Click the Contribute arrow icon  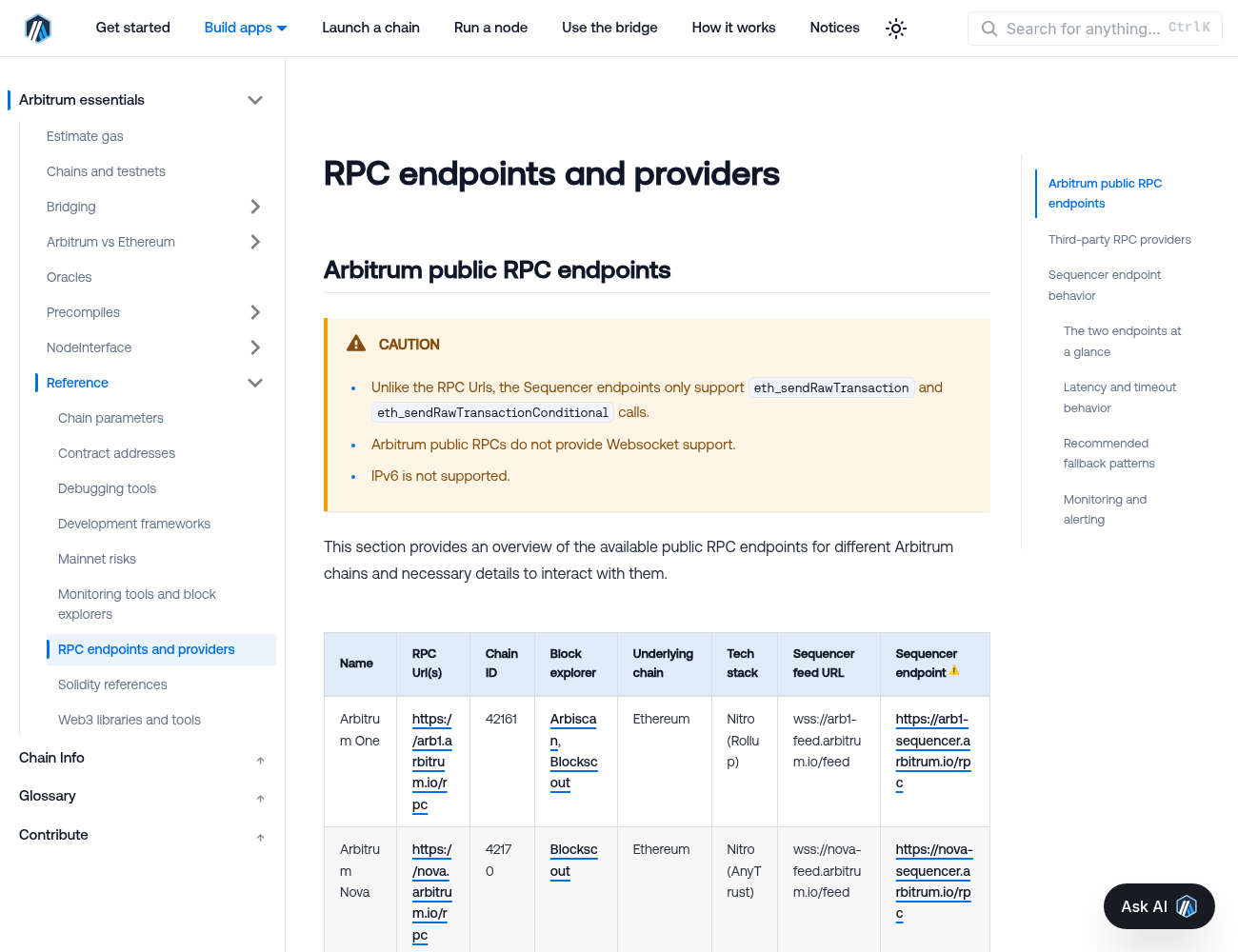click(x=260, y=837)
